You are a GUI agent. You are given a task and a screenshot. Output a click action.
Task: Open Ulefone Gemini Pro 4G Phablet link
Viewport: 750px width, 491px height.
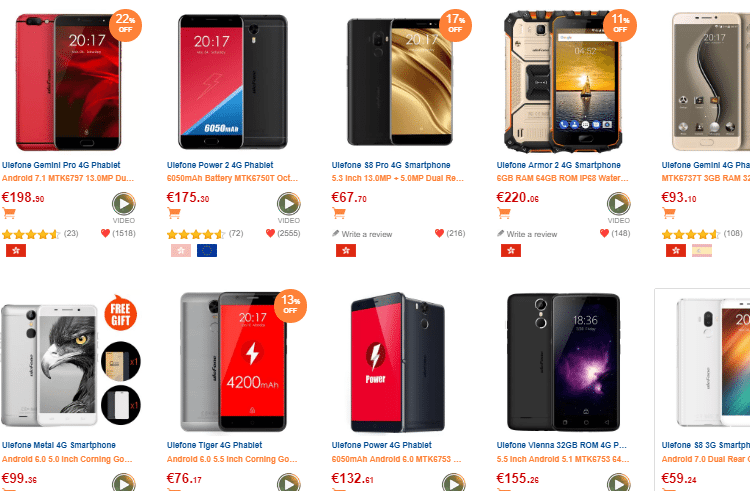[61, 165]
